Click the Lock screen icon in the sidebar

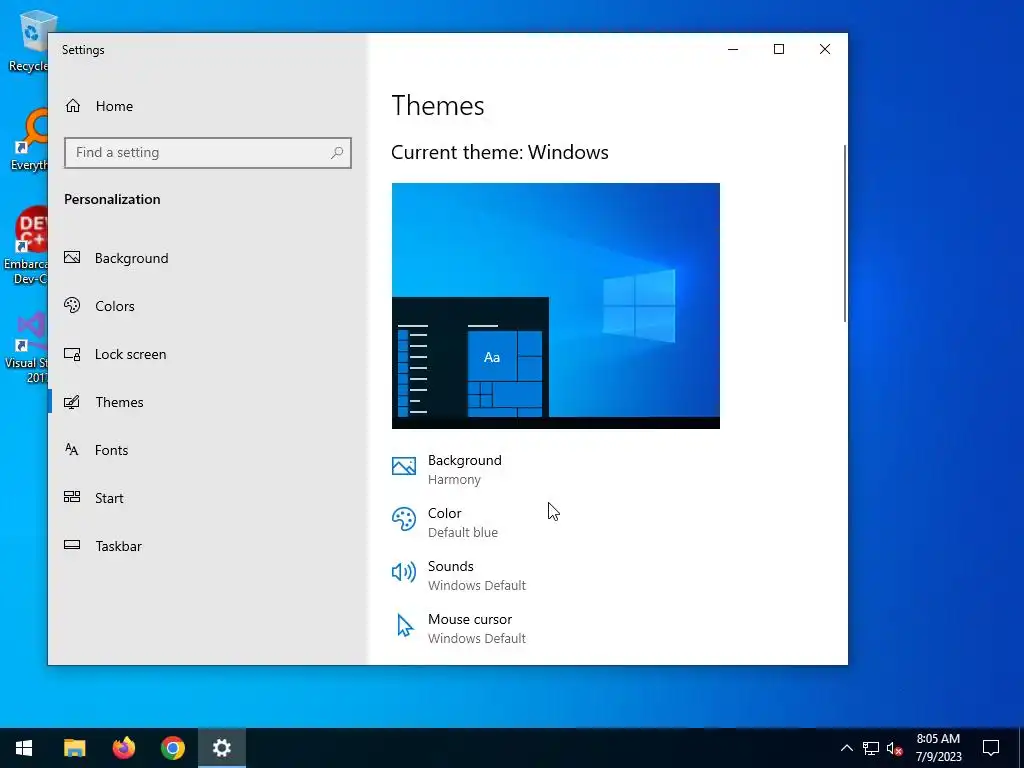point(72,354)
